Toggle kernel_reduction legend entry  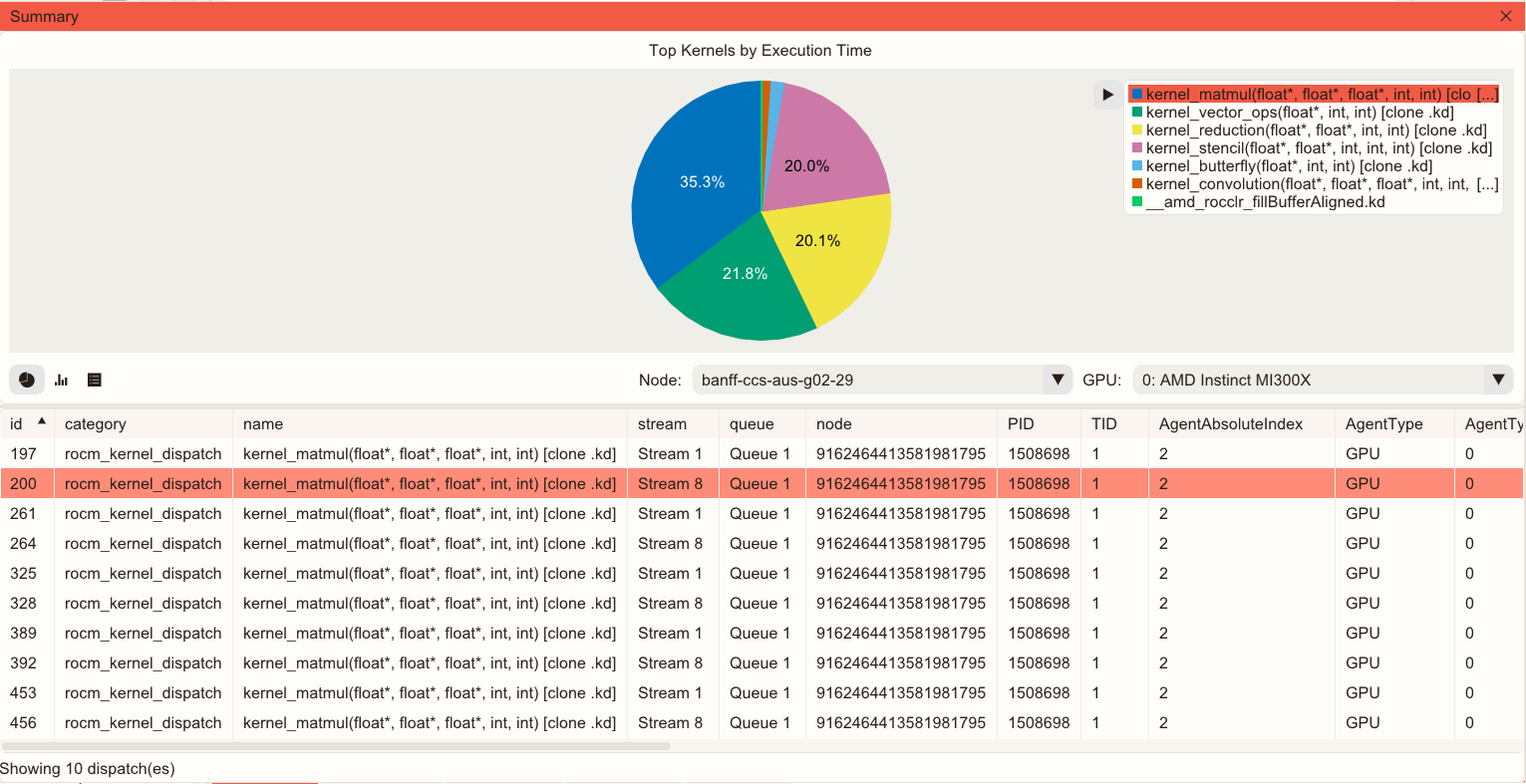[1315, 131]
